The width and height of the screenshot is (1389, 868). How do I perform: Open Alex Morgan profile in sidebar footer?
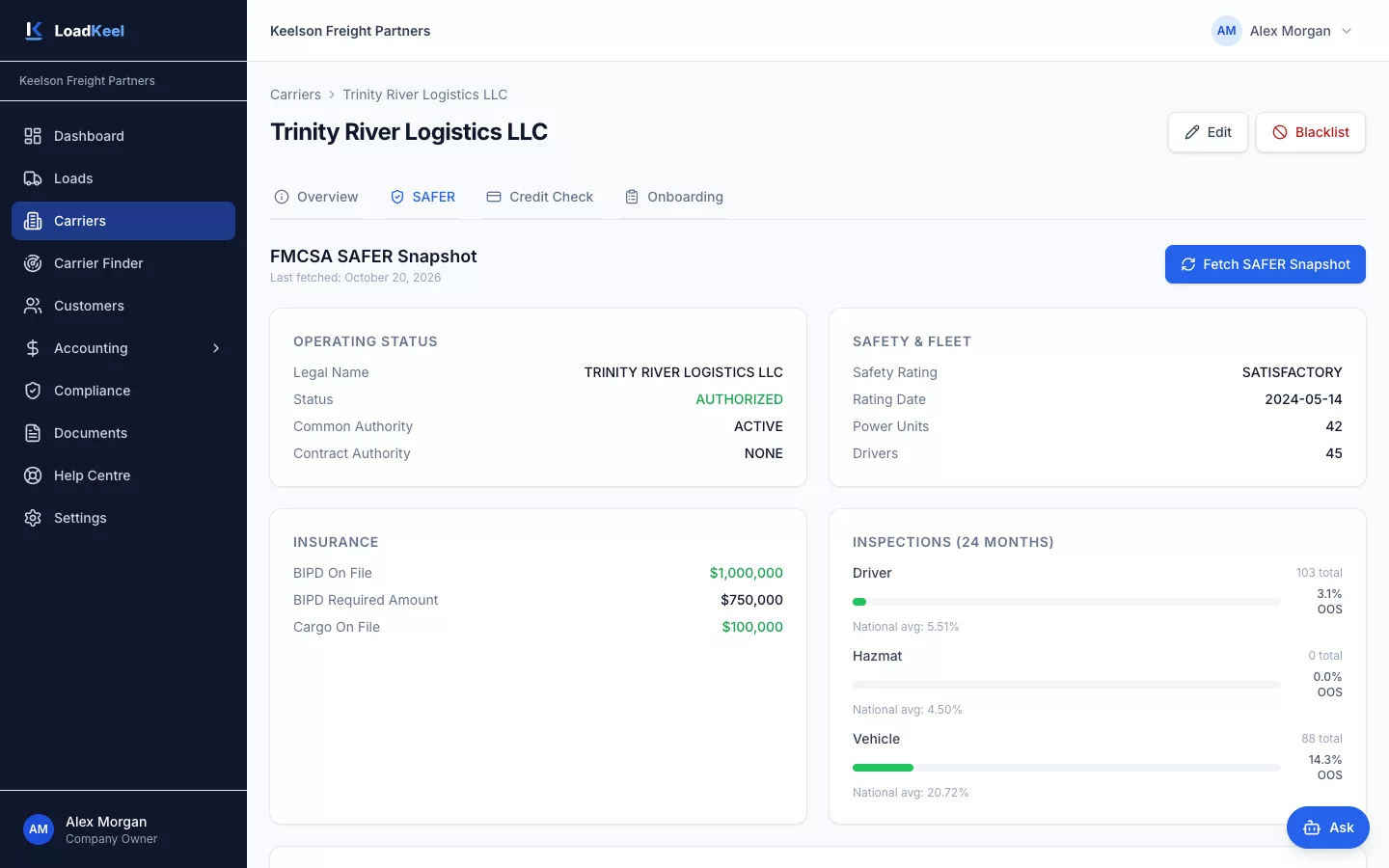[x=123, y=829]
